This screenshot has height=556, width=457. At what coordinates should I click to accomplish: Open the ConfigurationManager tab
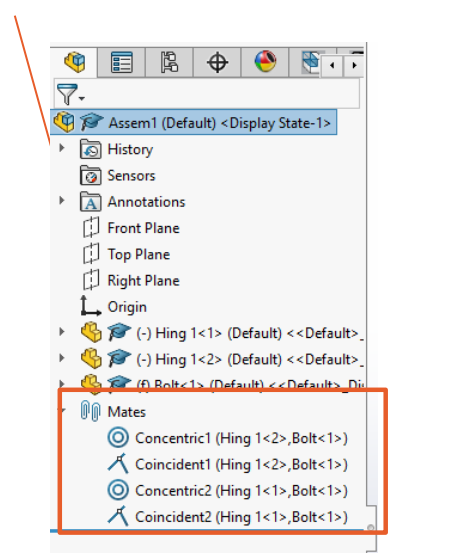coord(169,62)
